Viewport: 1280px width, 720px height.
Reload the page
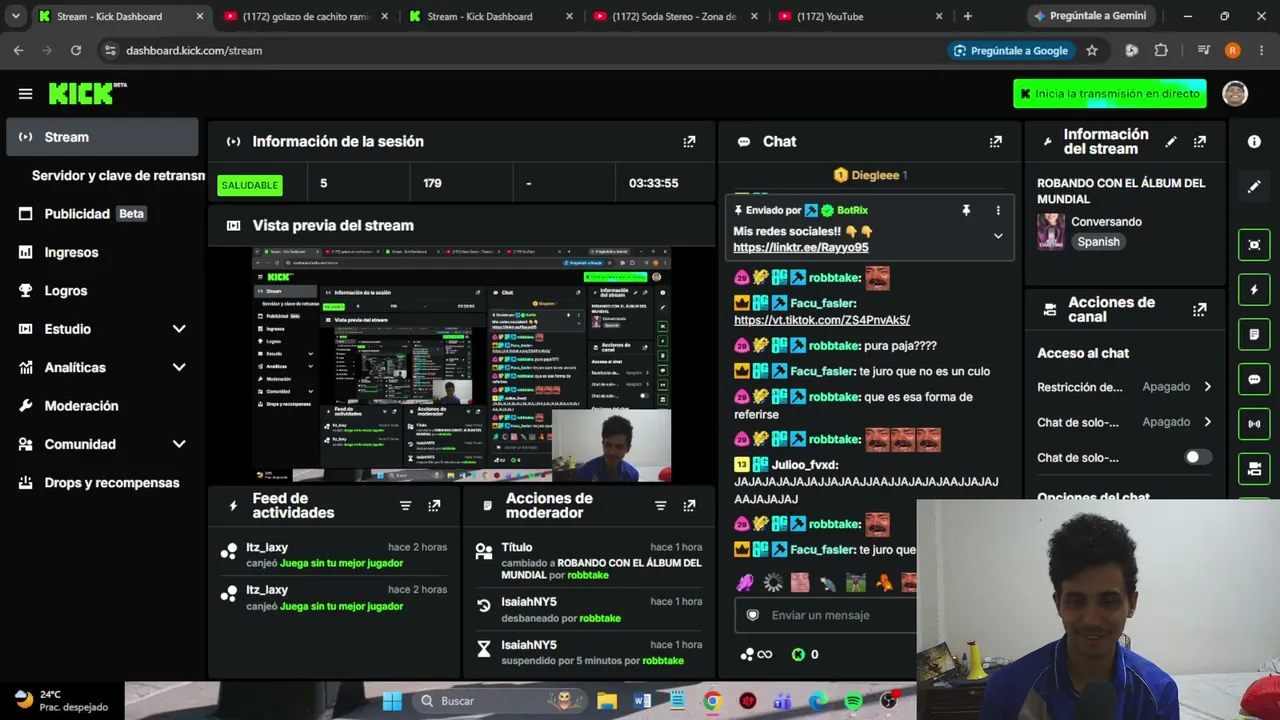point(76,50)
